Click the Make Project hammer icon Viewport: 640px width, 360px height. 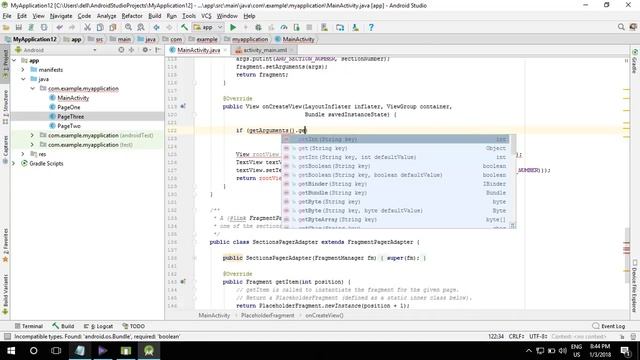pos(184,27)
